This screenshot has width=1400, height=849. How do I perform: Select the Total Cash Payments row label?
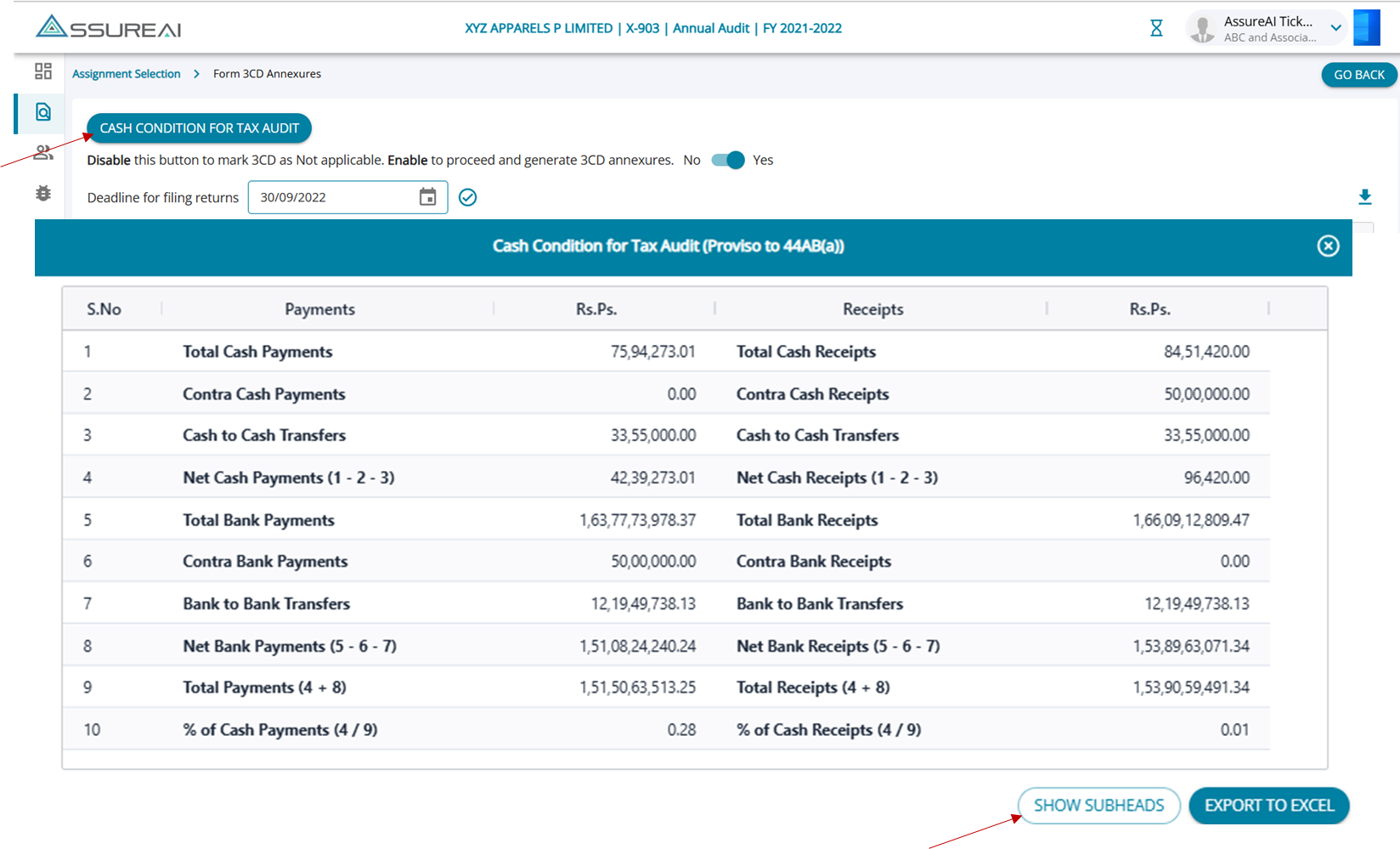[257, 352]
